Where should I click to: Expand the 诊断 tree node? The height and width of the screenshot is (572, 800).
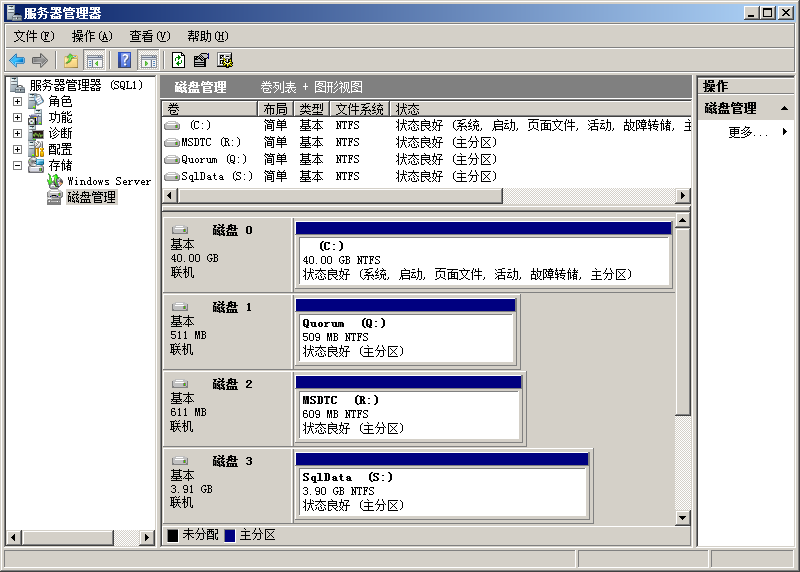point(17,133)
